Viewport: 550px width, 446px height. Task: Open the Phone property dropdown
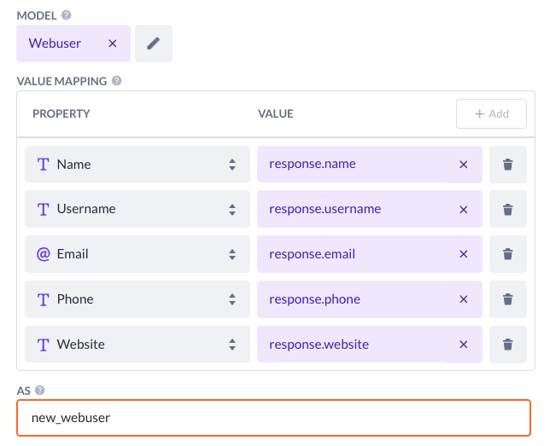(137, 299)
